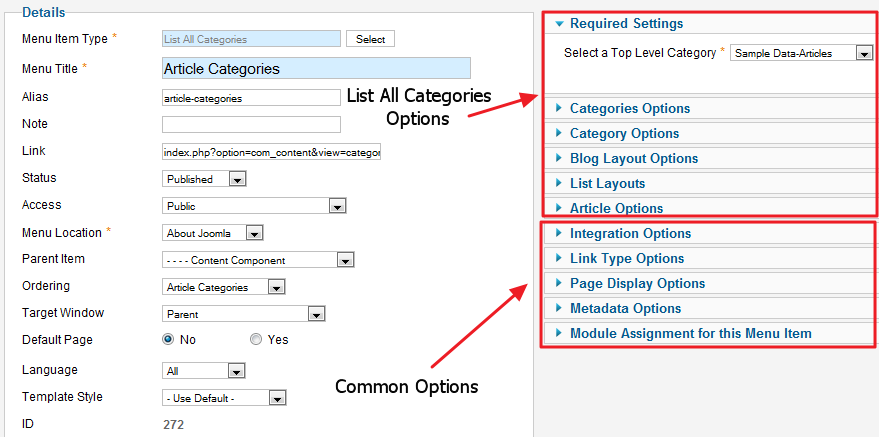Click the empty Note field
Viewport: 879px width, 437px height.
coord(251,124)
